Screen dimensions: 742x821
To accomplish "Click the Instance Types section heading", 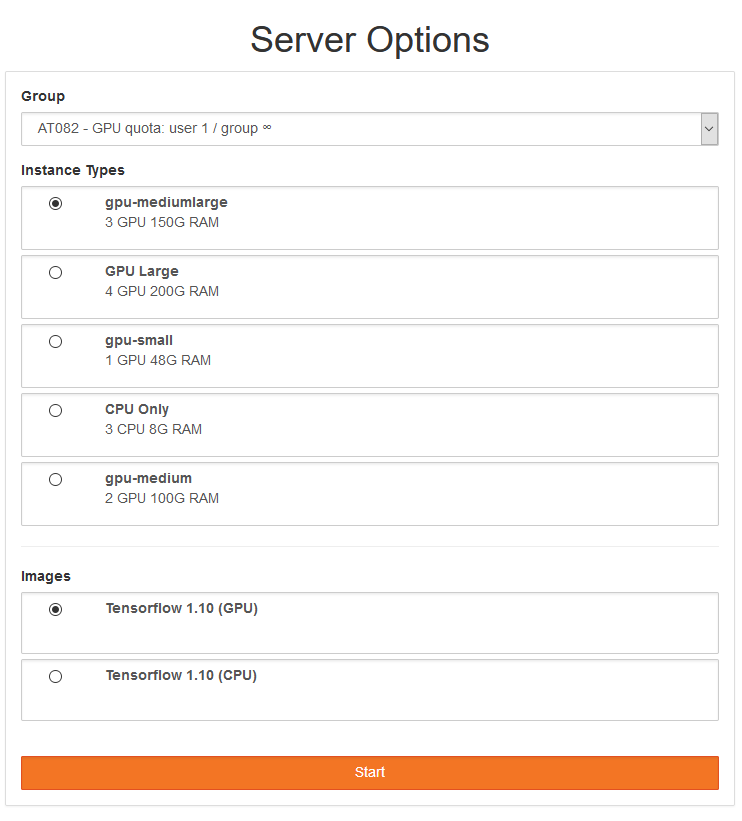I will (73, 170).
